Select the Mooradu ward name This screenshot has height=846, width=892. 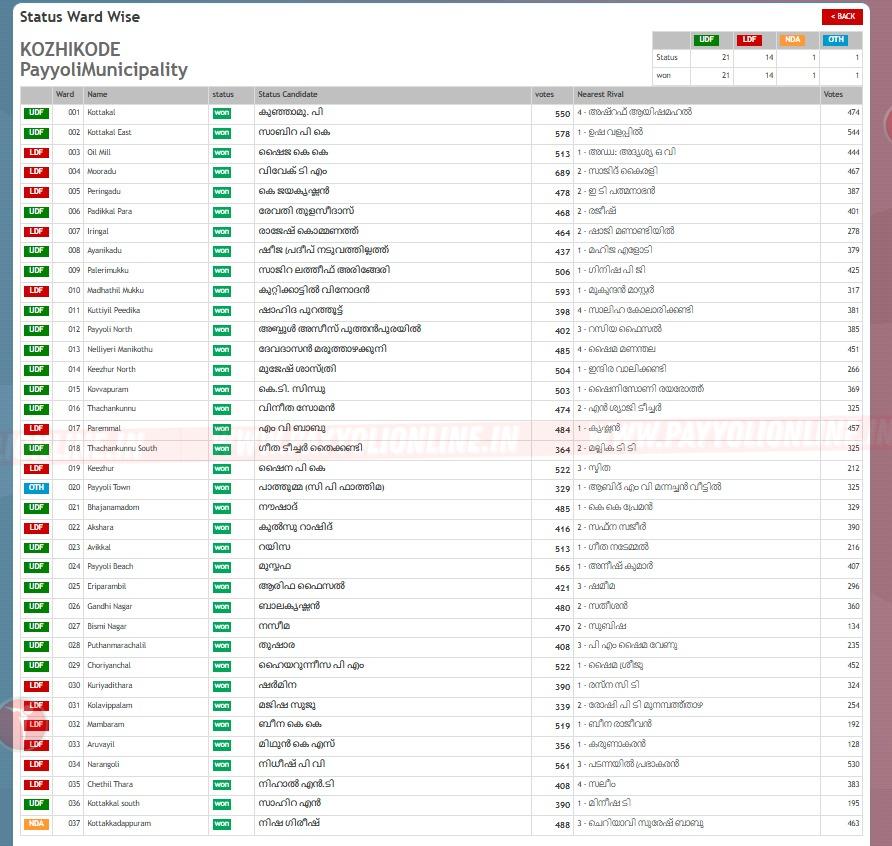[101, 172]
